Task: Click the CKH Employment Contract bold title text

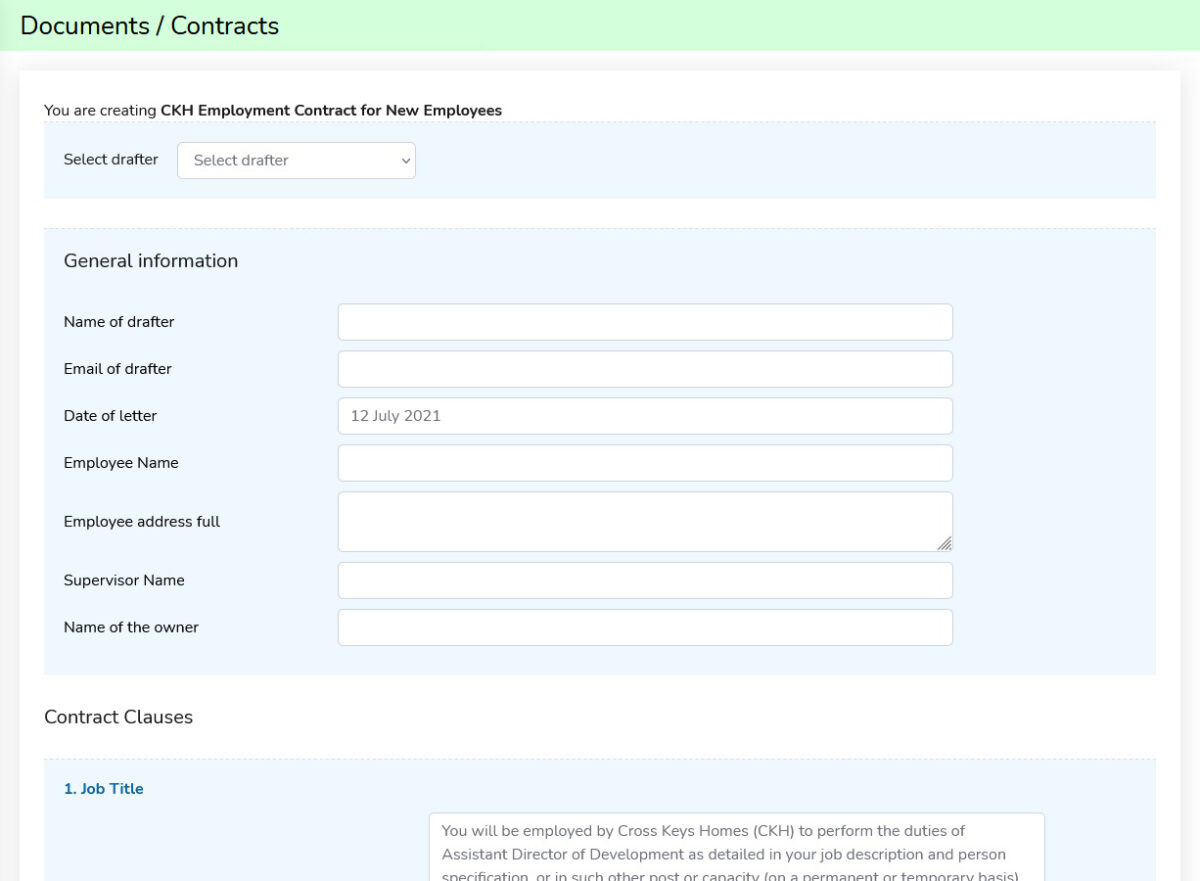Action: click(x=330, y=110)
